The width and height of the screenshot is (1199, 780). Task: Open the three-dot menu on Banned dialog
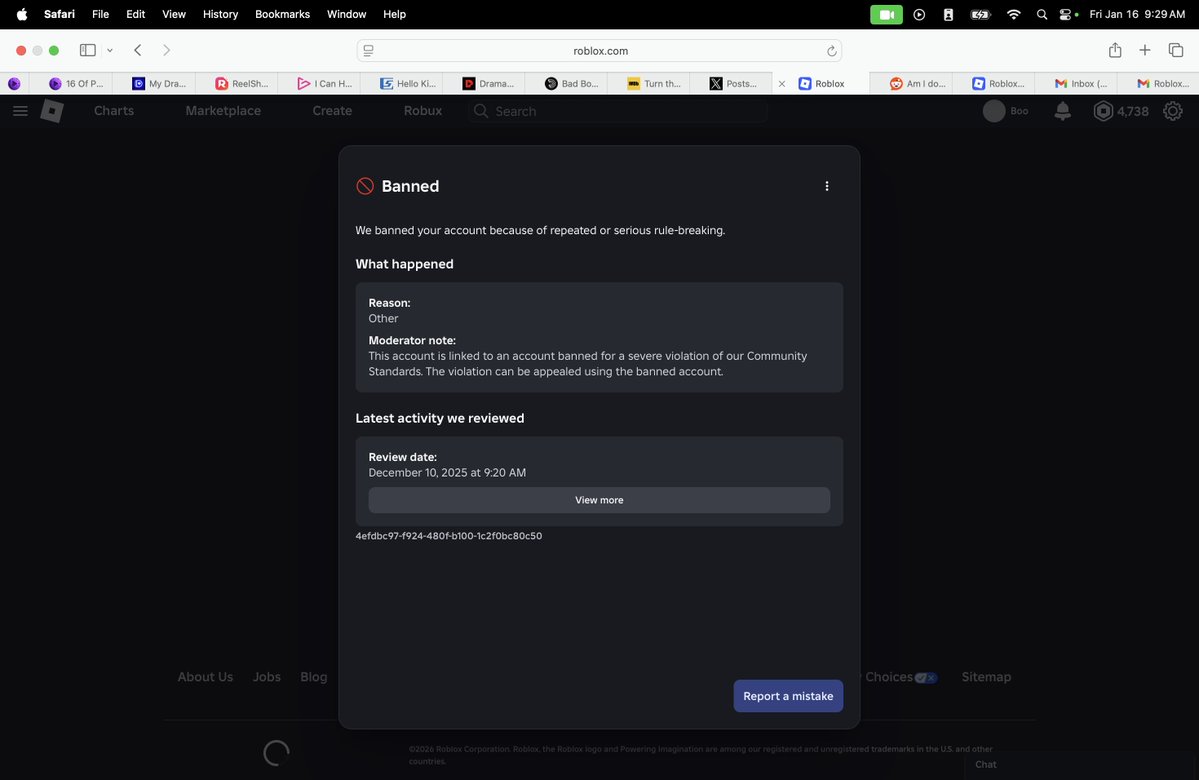(827, 186)
